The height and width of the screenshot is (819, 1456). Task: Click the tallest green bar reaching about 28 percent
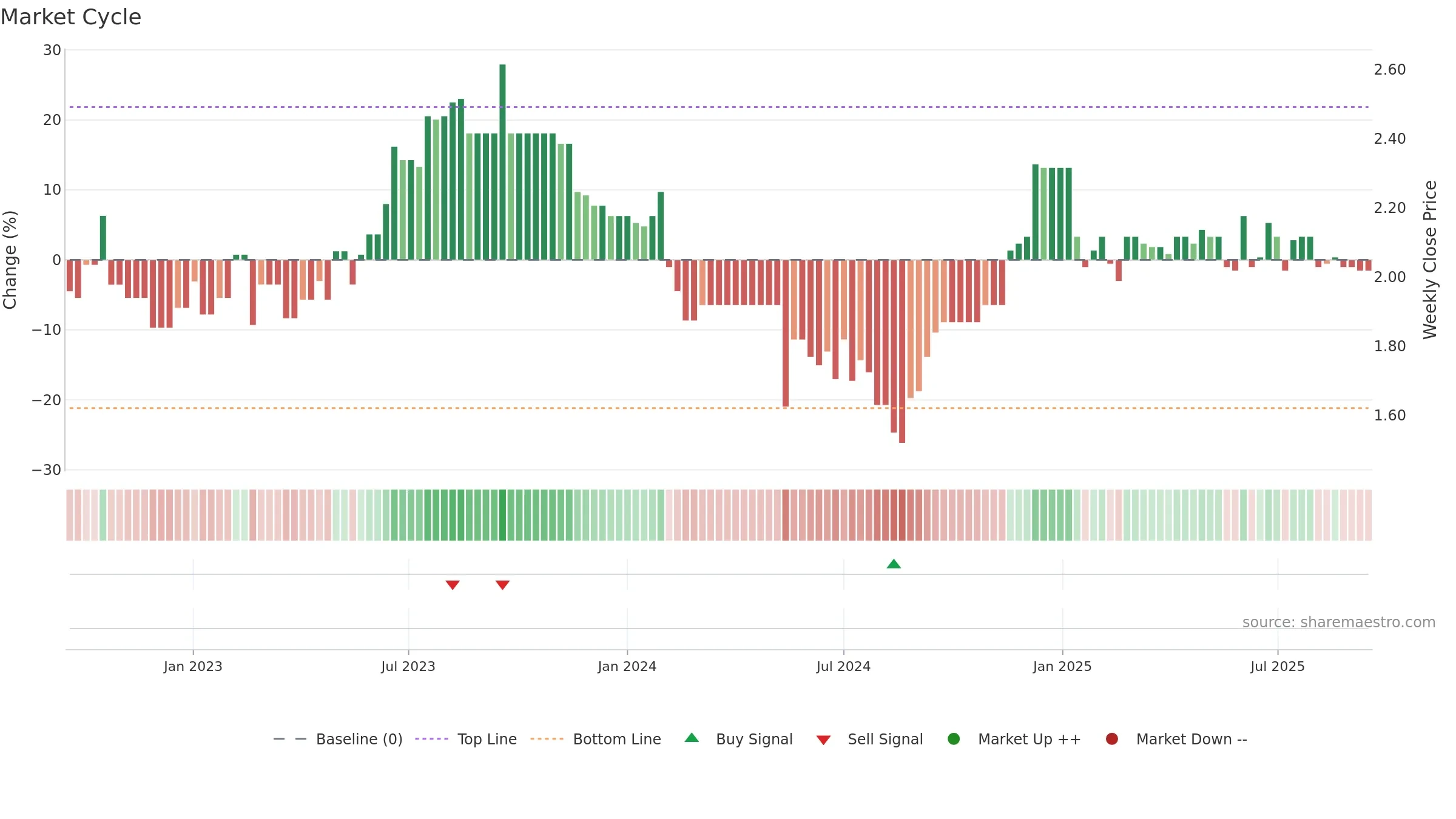[x=502, y=162]
